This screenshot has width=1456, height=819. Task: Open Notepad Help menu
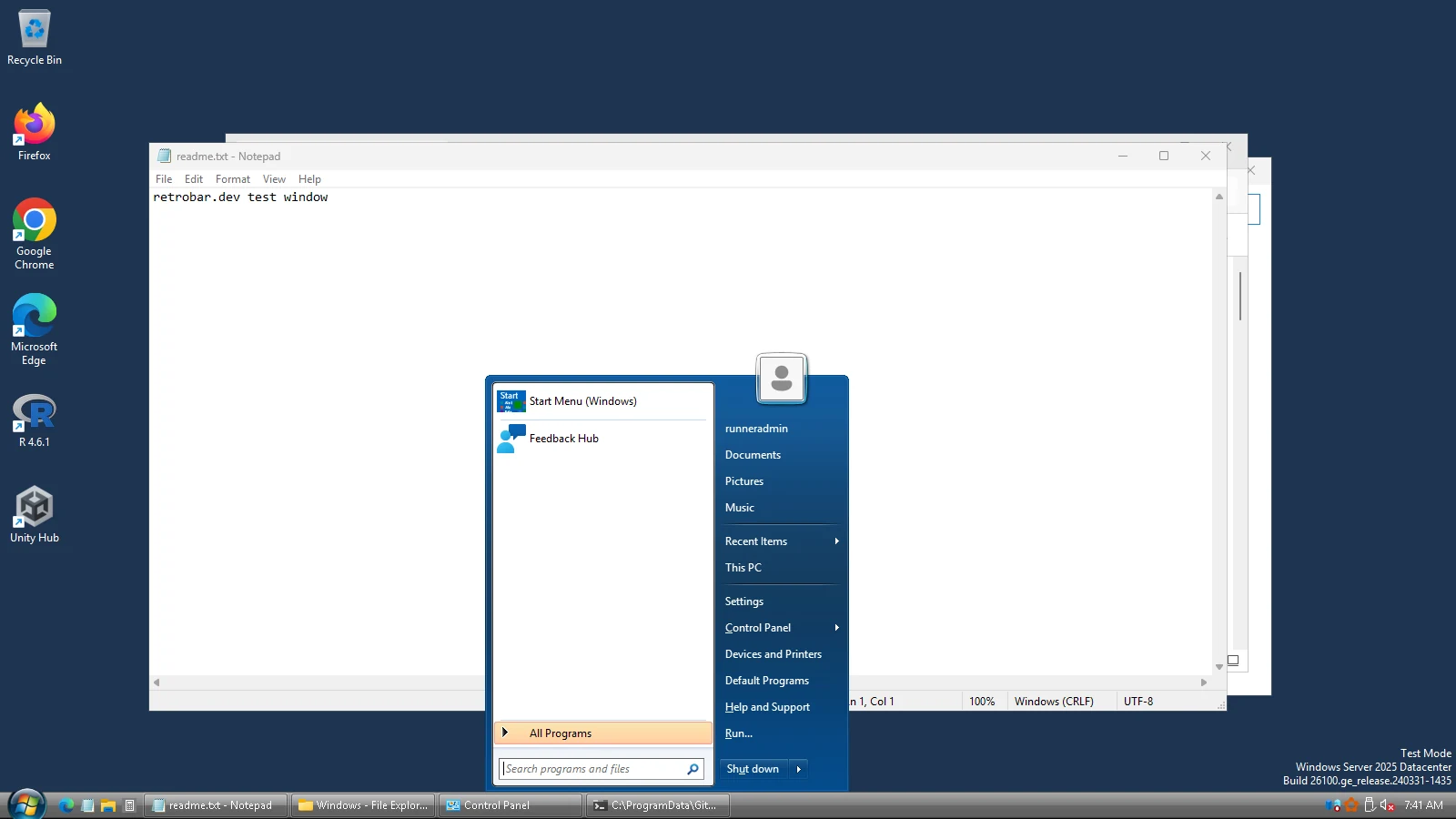(x=309, y=179)
